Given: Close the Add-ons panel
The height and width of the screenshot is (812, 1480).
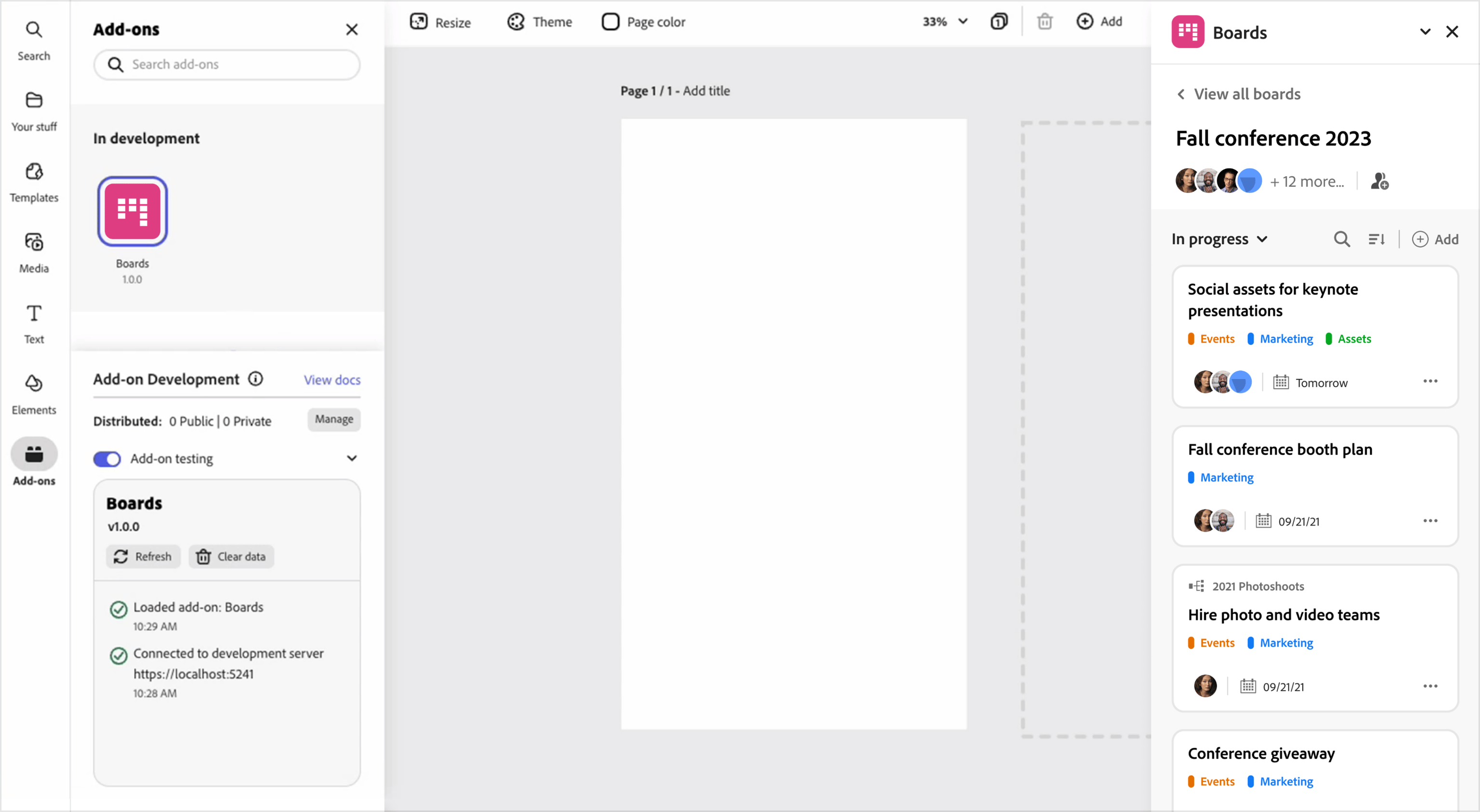Looking at the screenshot, I should 352,29.
